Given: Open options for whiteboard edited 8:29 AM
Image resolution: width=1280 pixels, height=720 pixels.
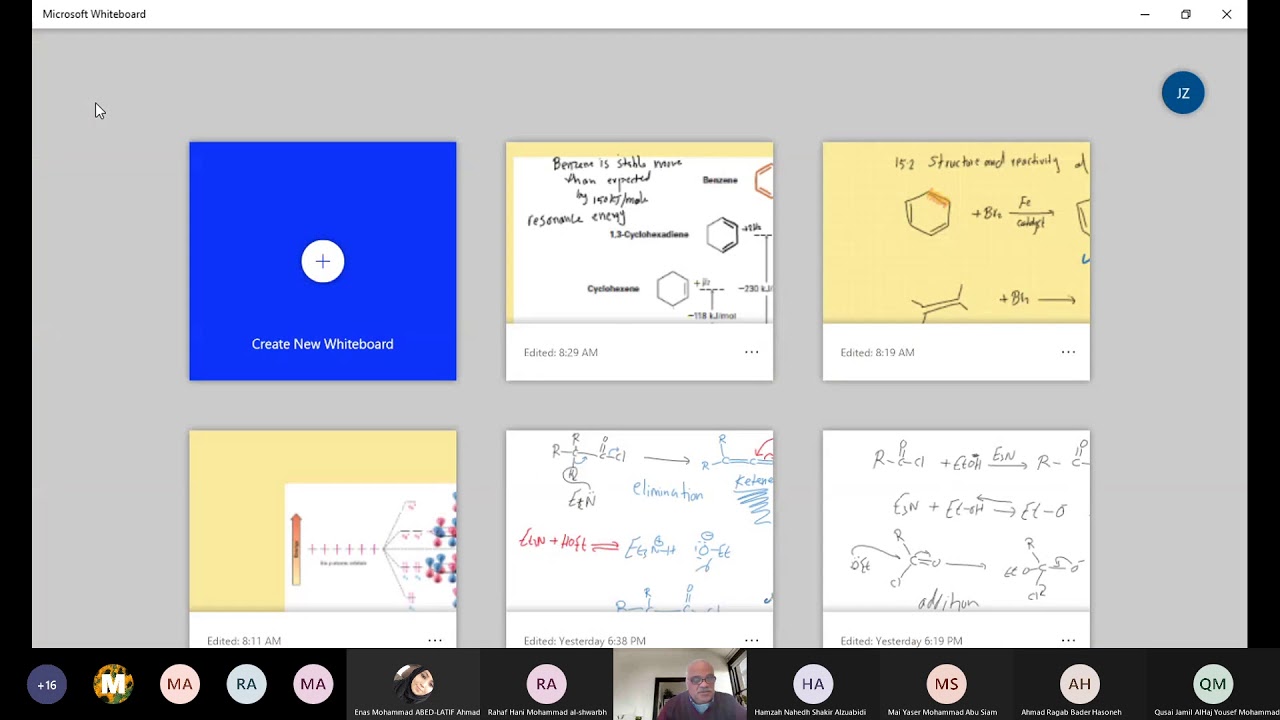Looking at the screenshot, I should pyautogui.click(x=751, y=352).
